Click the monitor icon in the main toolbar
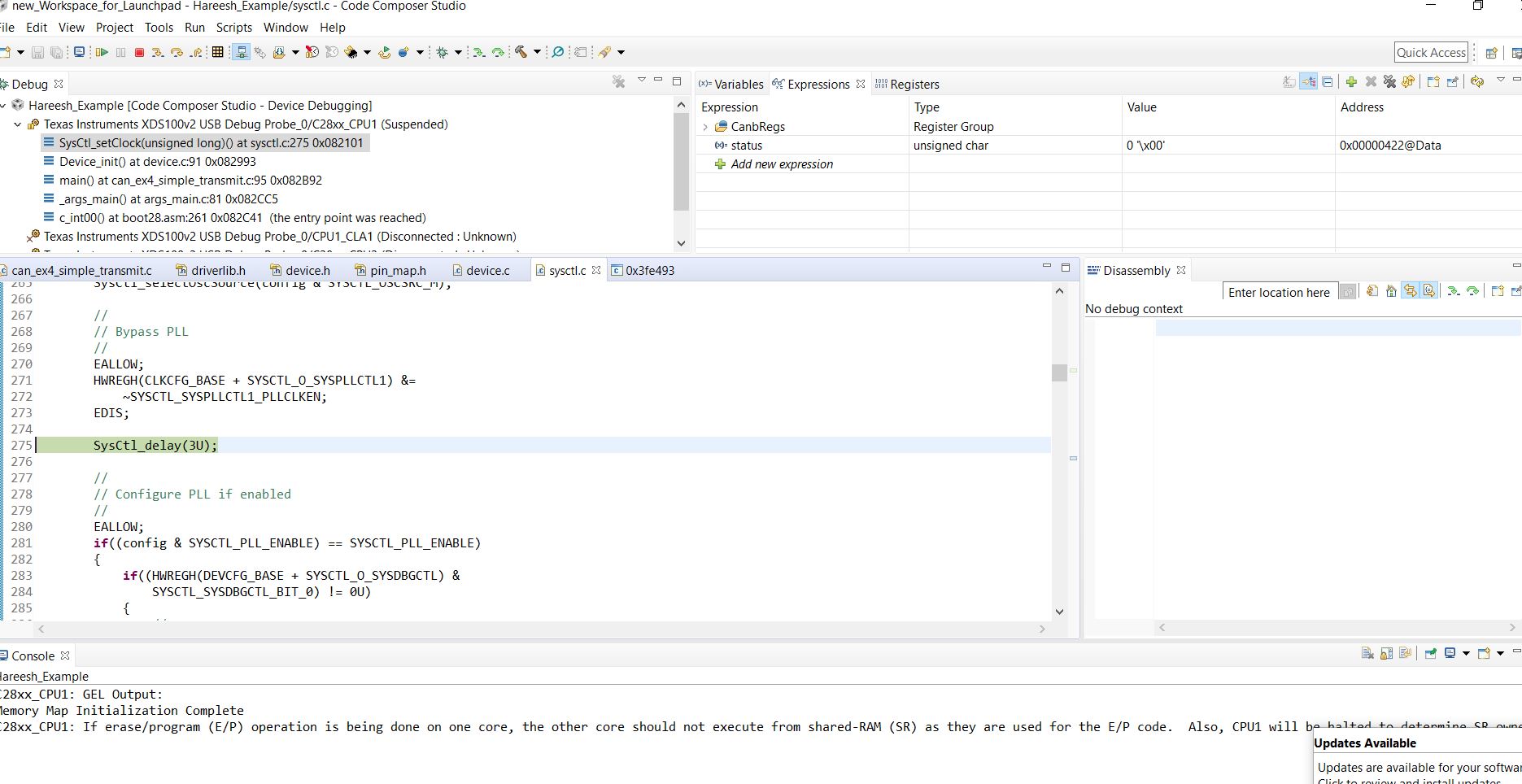 coord(79,52)
